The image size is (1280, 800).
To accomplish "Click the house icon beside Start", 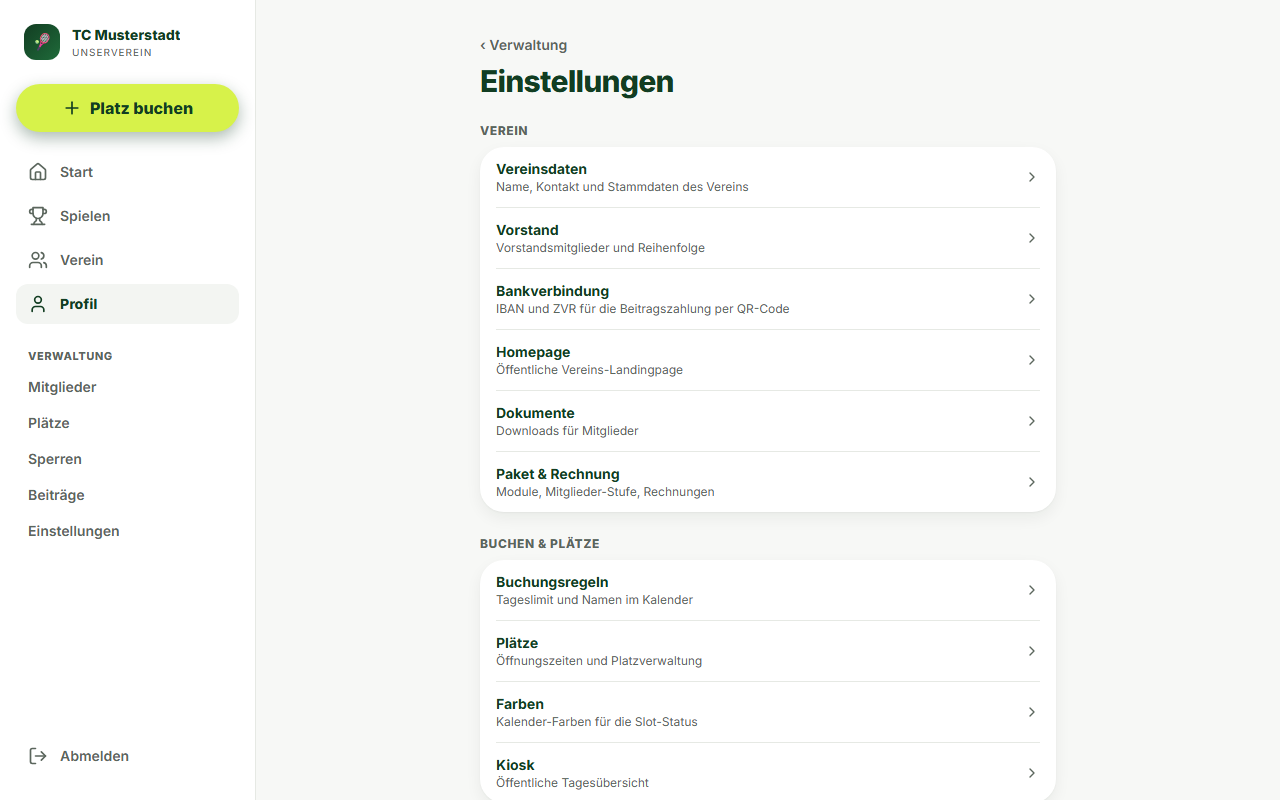I will click(38, 172).
